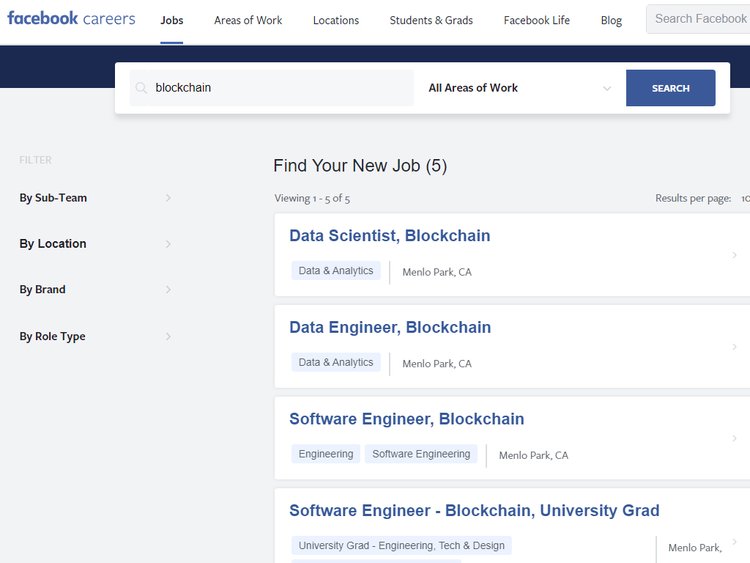750x563 pixels.
Task: Click Menlo Park, CA under Data Scientist
Action: (x=437, y=272)
